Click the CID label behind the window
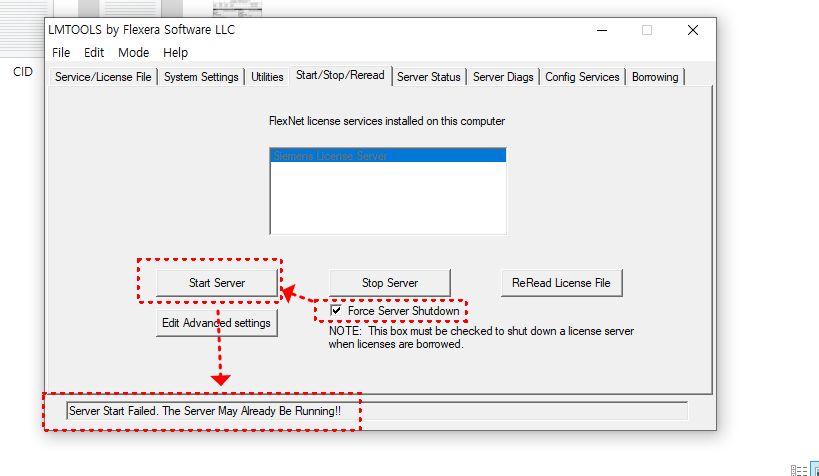 (23, 72)
